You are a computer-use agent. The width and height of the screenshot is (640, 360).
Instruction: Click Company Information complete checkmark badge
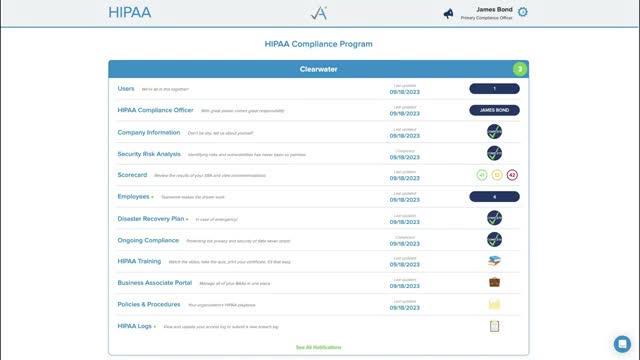point(494,132)
